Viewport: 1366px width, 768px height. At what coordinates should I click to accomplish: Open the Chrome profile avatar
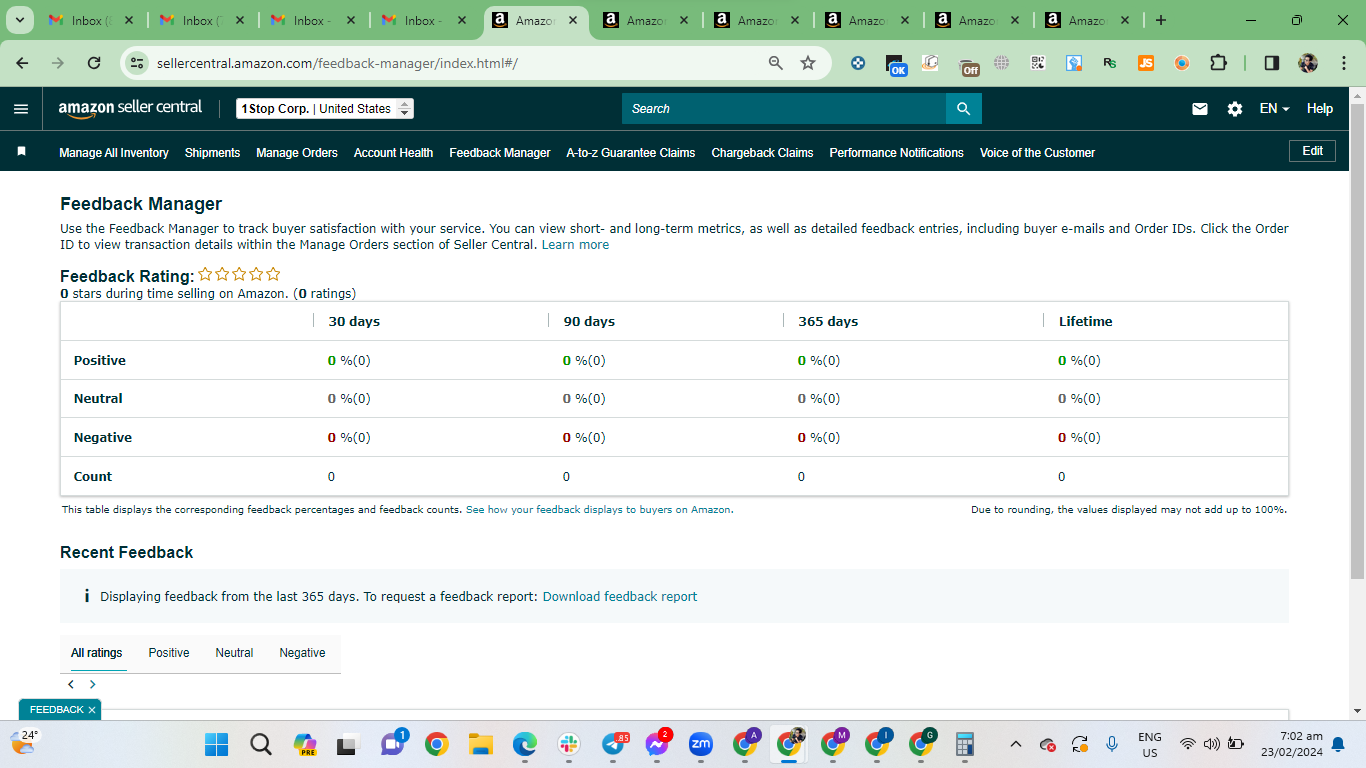(x=1308, y=63)
